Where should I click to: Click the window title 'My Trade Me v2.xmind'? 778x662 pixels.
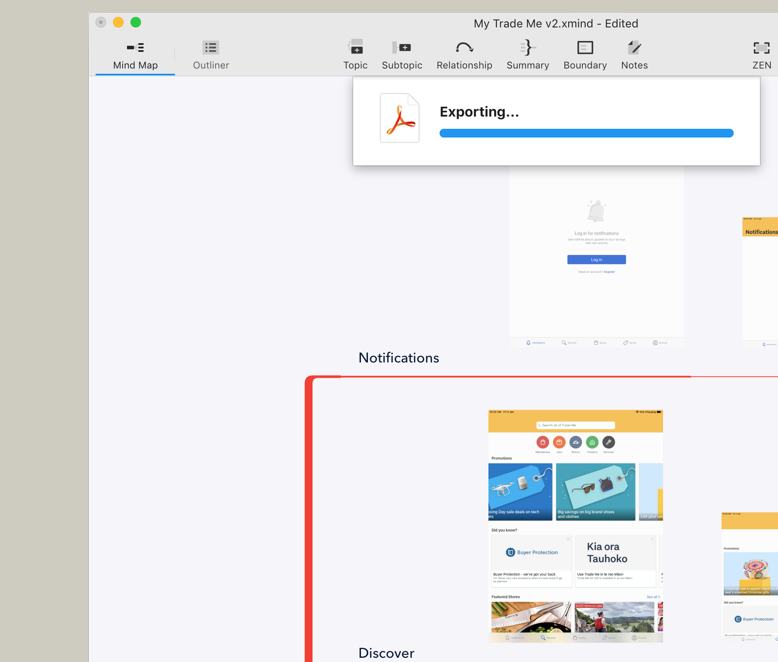[555, 23]
